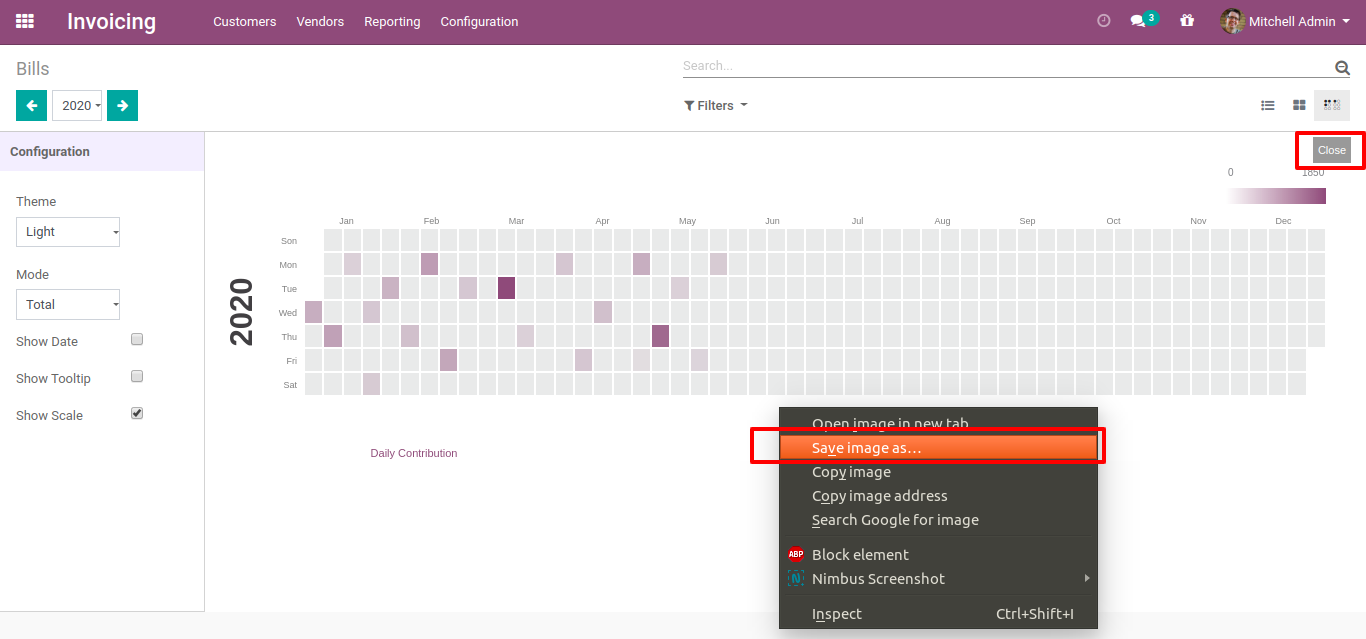Open the Theme dropdown set to Light
The height and width of the screenshot is (639, 1366).
(68, 232)
